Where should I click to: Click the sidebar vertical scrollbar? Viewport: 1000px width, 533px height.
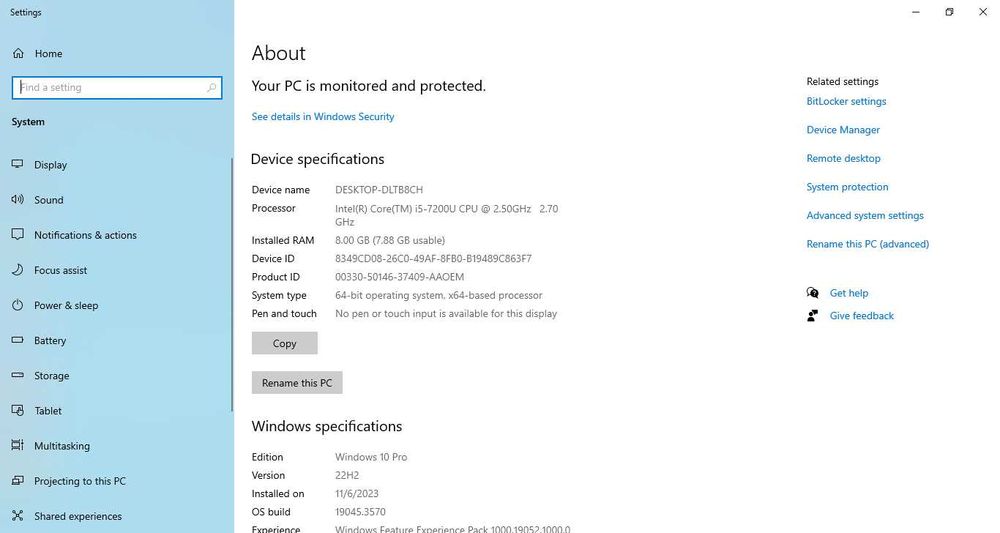pos(232,284)
